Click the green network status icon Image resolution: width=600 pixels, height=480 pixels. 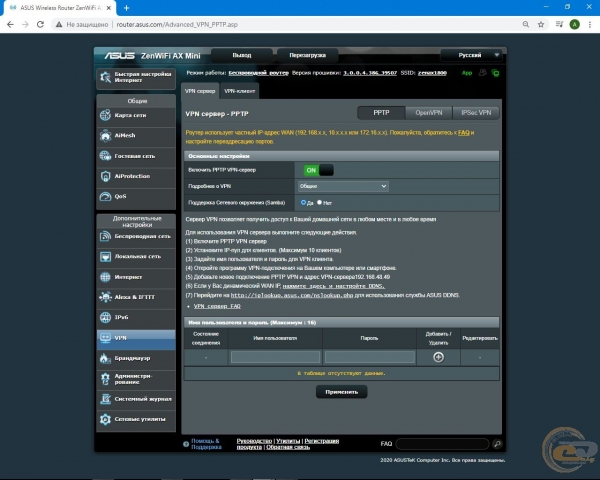coord(496,73)
